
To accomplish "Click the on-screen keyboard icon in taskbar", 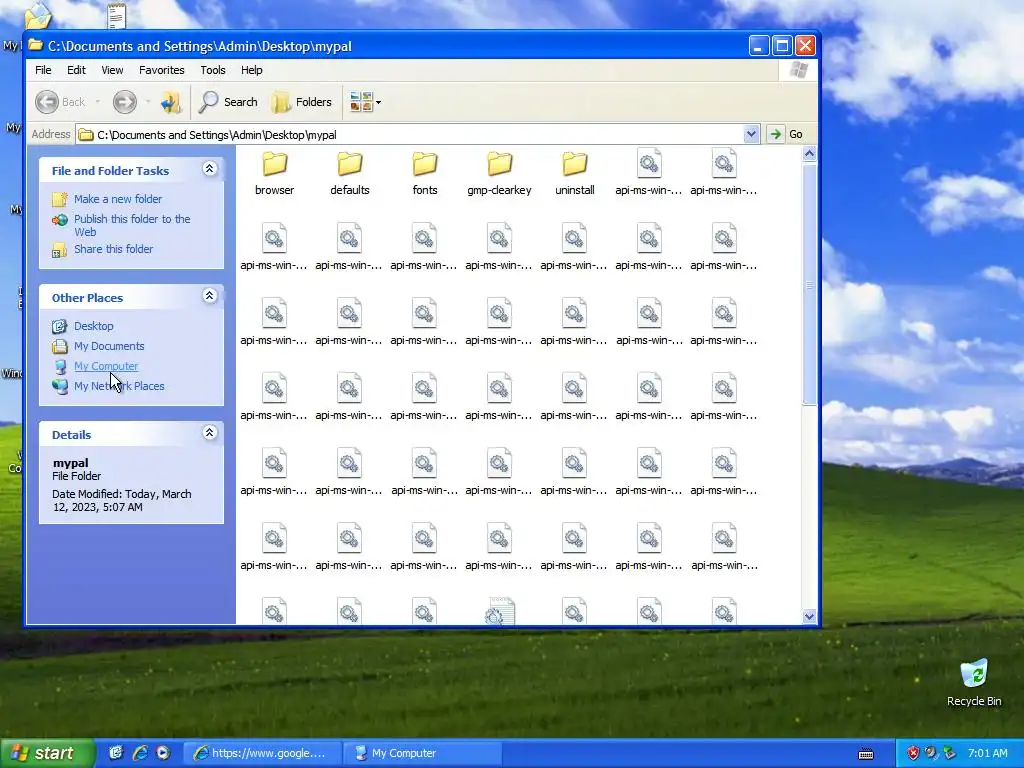I will coord(866,754).
